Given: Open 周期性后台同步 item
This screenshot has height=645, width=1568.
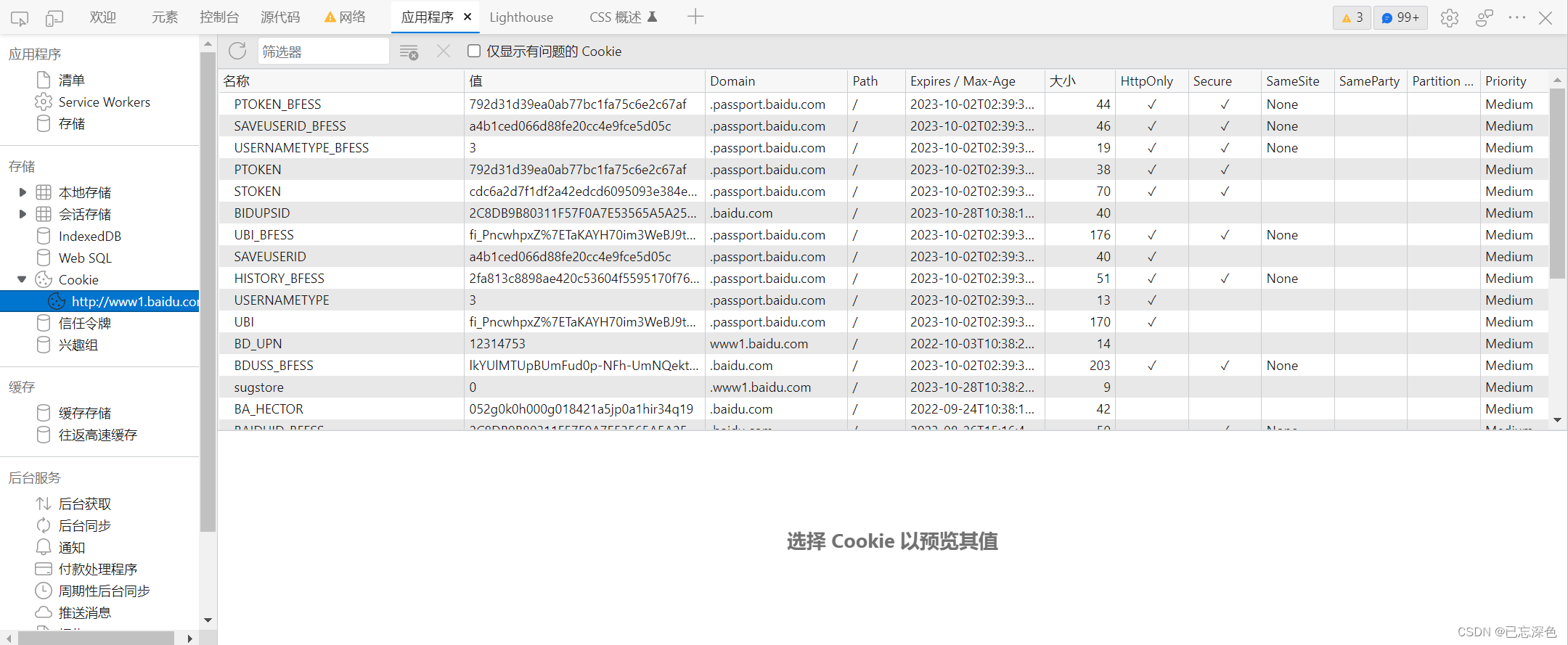Looking at the screenshot, I should click(x=105, y=591).
